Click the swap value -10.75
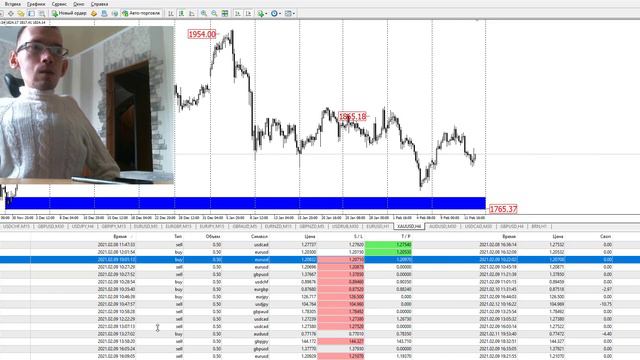640x360 pixels. coord(607,304)
